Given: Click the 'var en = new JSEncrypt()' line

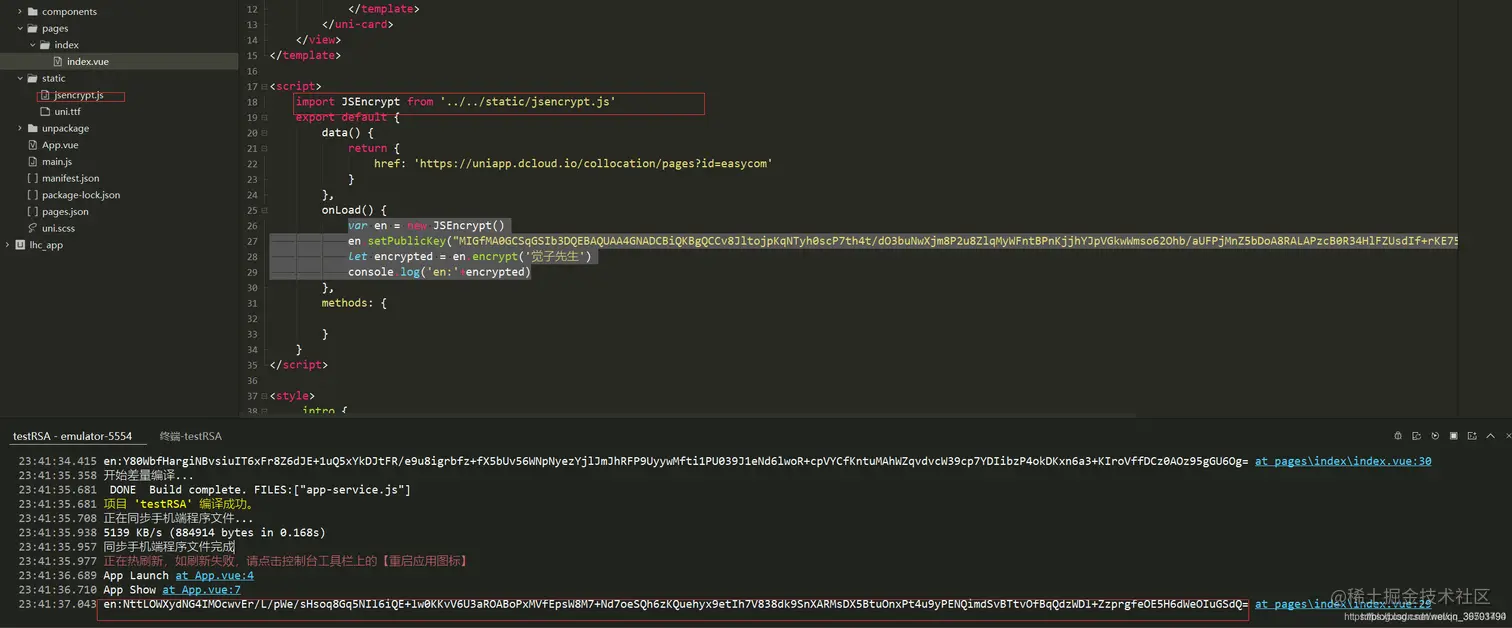Looking at the screenshot, I should tap(427, 225).
